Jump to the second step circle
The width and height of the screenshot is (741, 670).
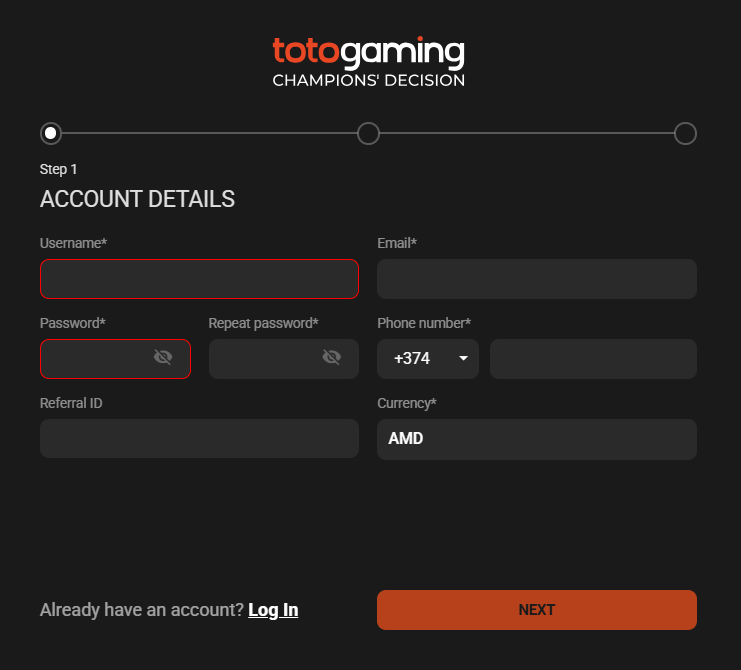click(368, 133)
